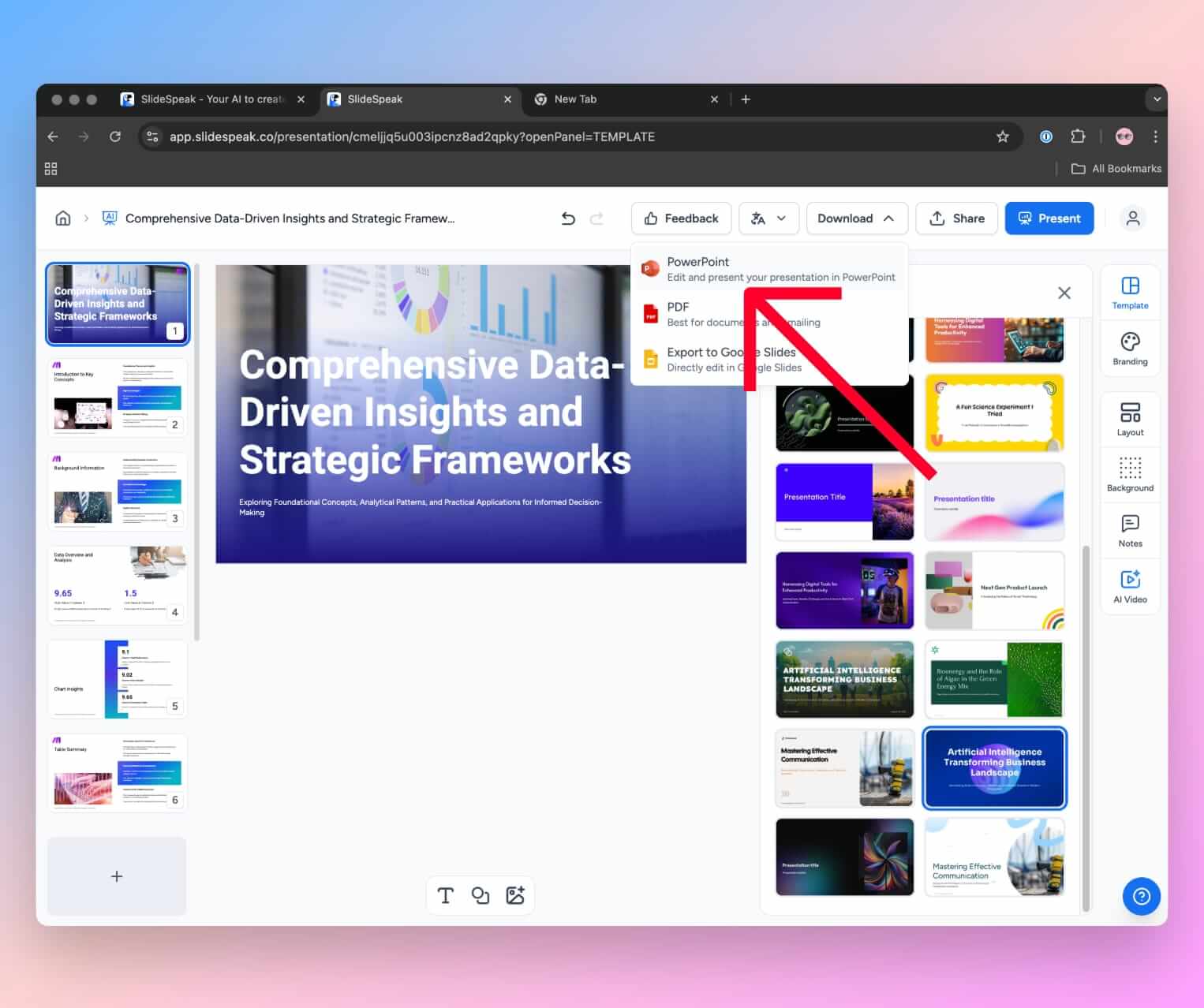Expand the user account menu
The width and height of the screenshot is (1204, 1008).
[x=1133, y=218]
